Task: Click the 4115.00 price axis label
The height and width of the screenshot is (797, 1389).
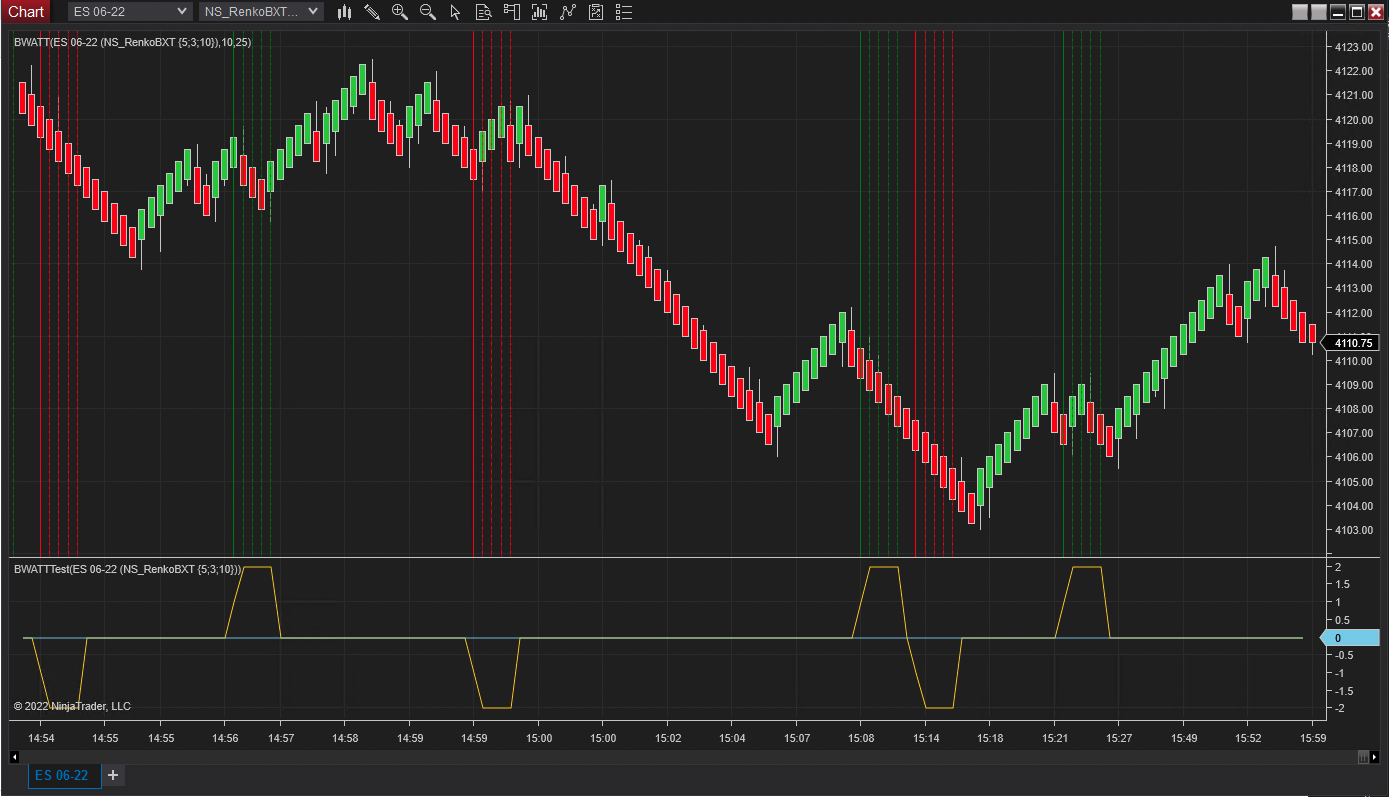Action: coord(1353,240)
